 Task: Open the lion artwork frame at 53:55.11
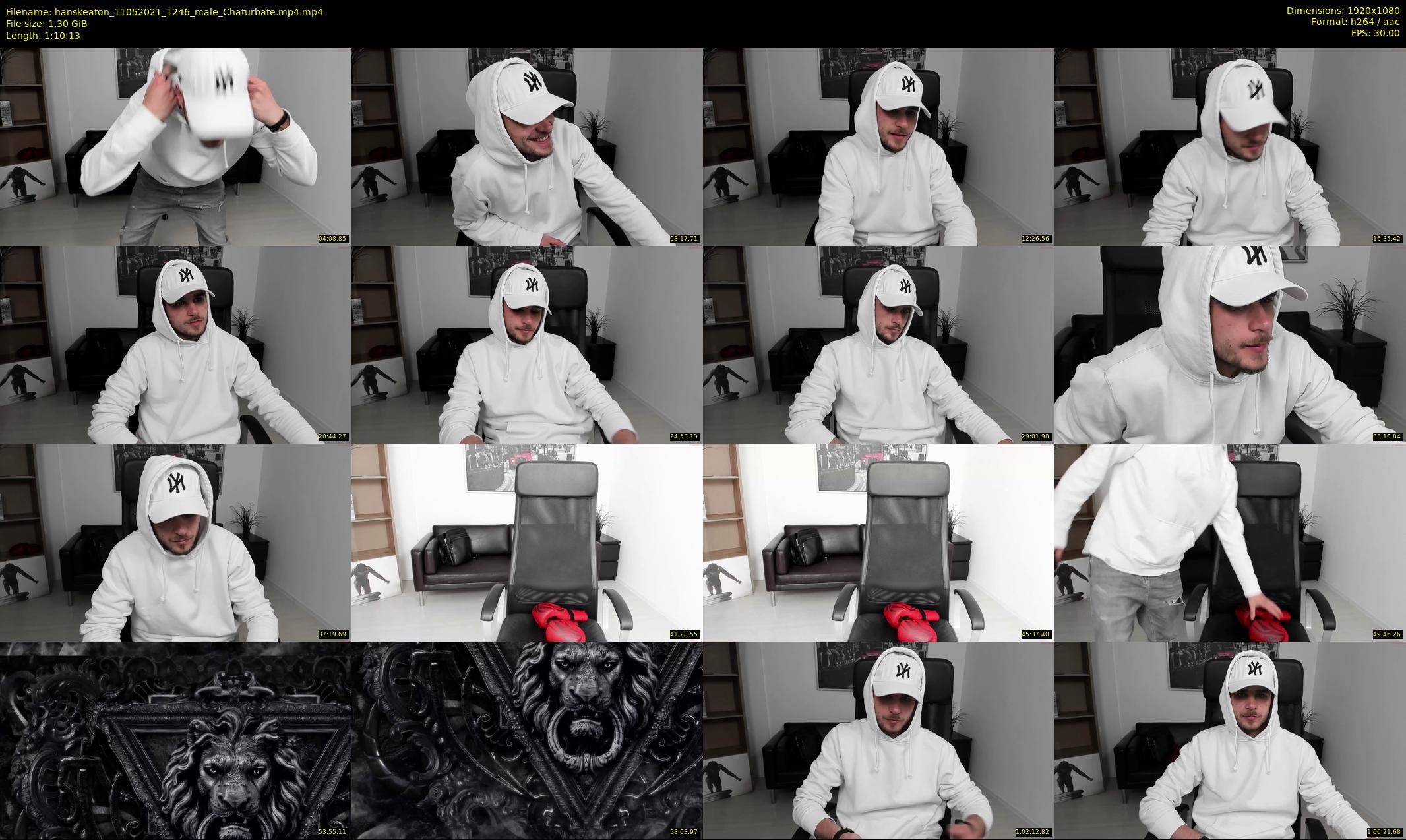tap(175, 740)
